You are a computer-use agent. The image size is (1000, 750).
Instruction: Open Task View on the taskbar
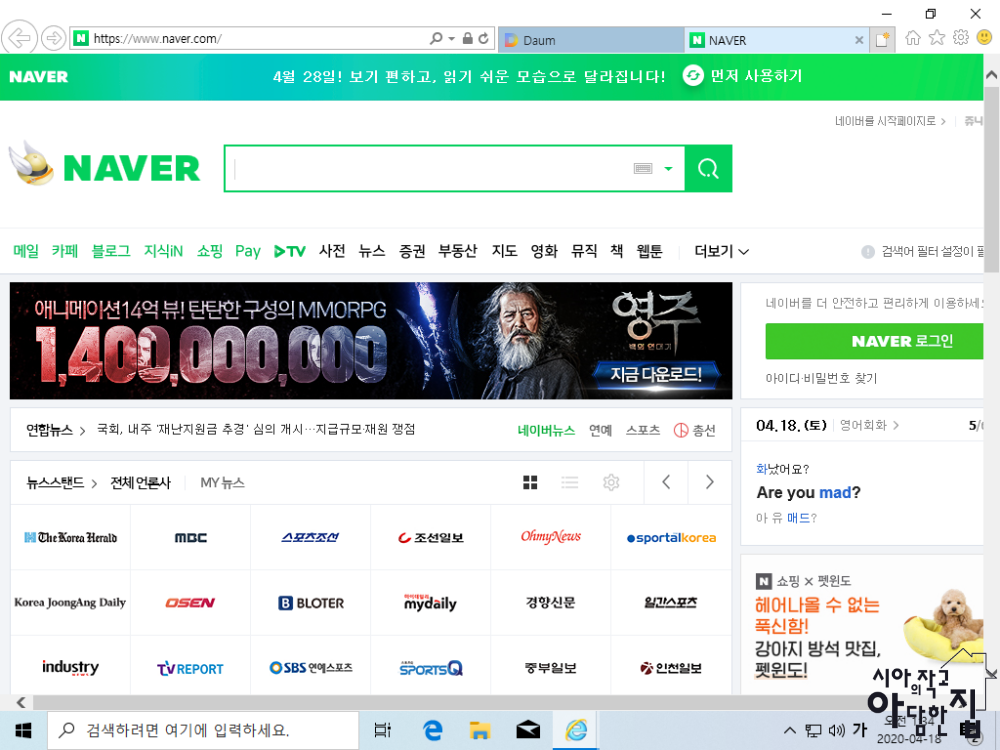tap(383, 730)
